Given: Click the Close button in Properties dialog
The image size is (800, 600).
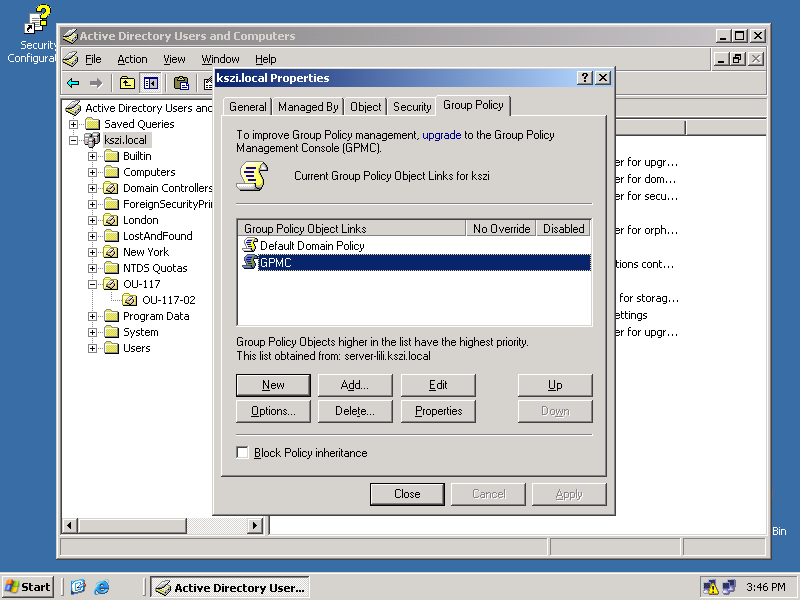Looking at the screenshot, I should [407, 494].
